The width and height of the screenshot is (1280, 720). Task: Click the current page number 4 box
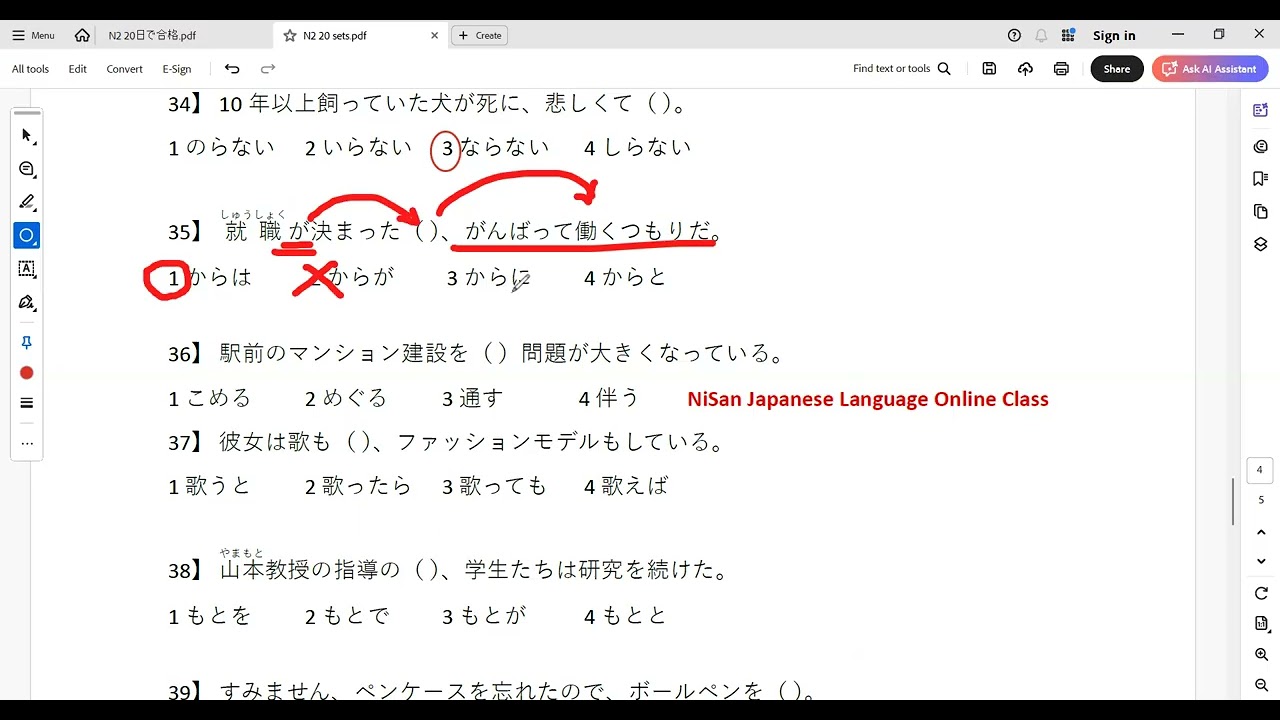point(1260,470)
